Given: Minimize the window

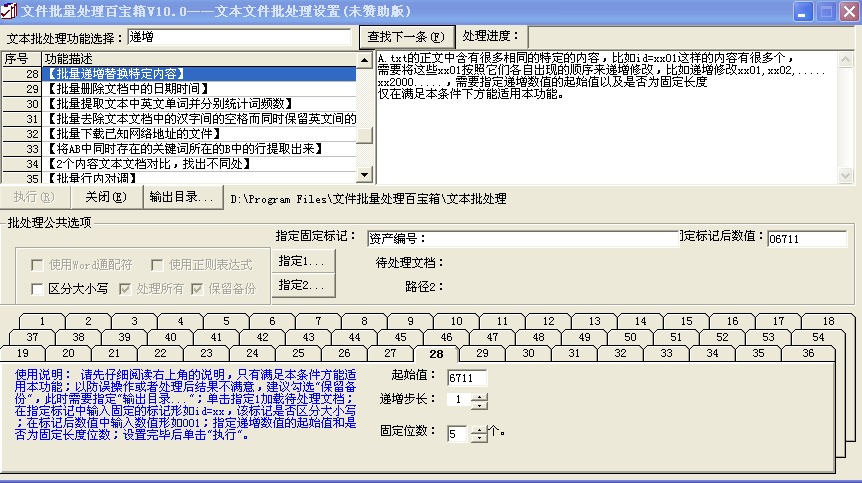Looking at the screenshot, I should point(803,12).
